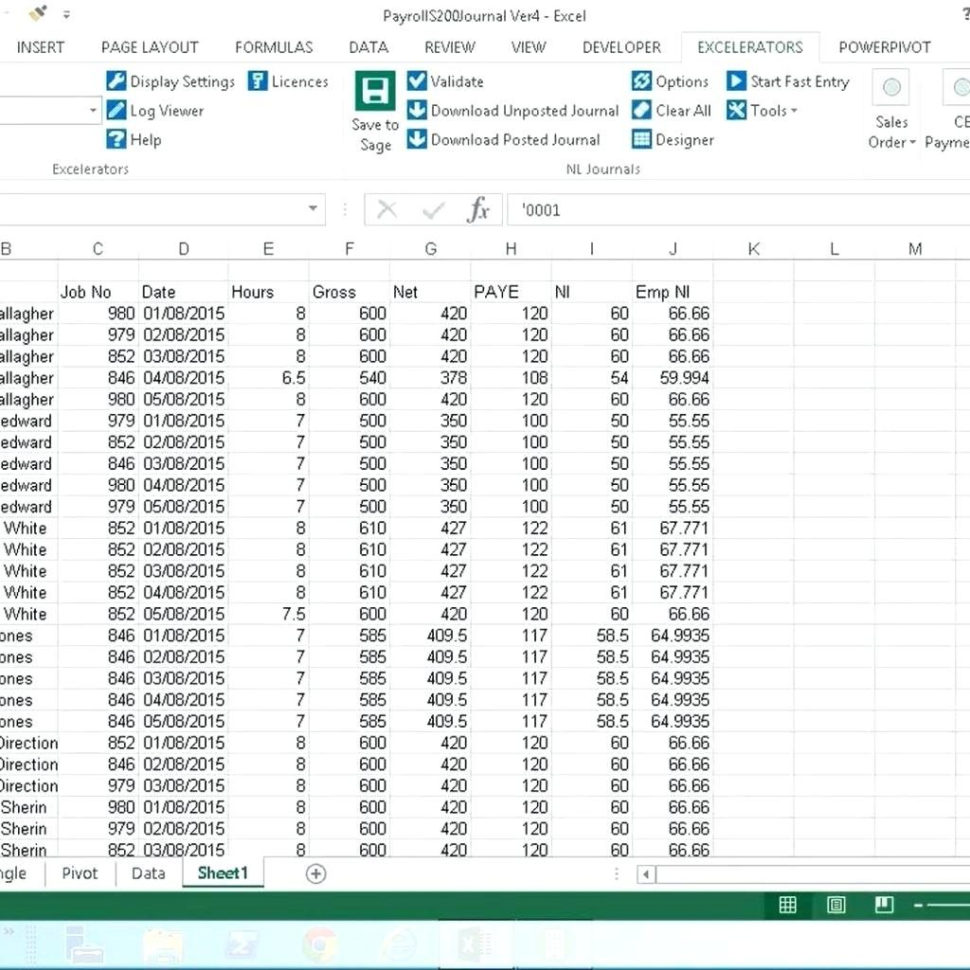Select column C header
Image resolution: width=970 pixels, height=970 pixels.
point(98,249)
